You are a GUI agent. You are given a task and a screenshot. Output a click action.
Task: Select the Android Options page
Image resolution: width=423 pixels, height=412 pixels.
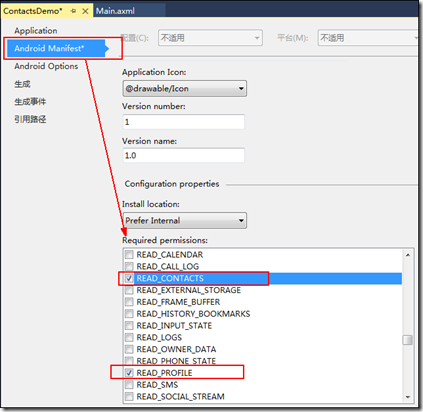[x=46, y=66]
